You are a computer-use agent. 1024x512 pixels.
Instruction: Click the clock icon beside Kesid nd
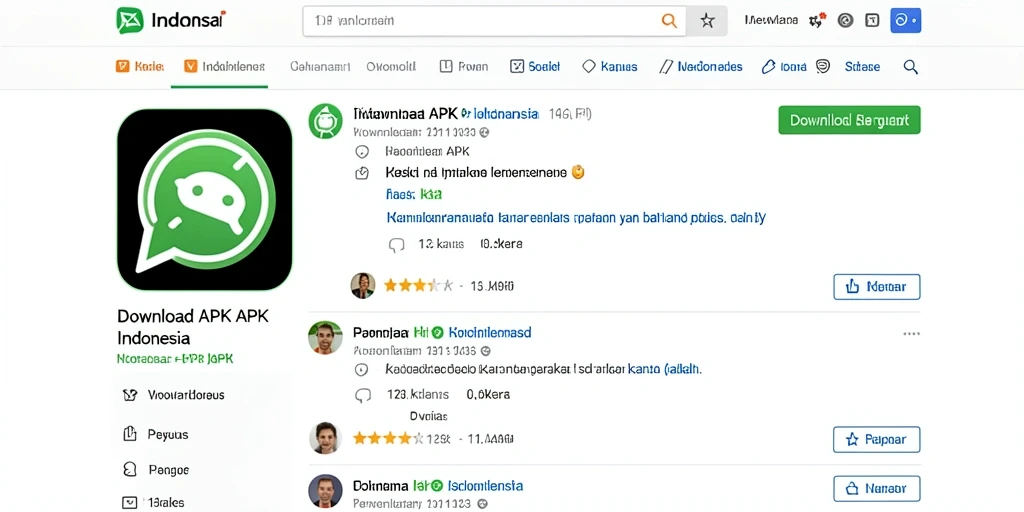click(362, 173)
